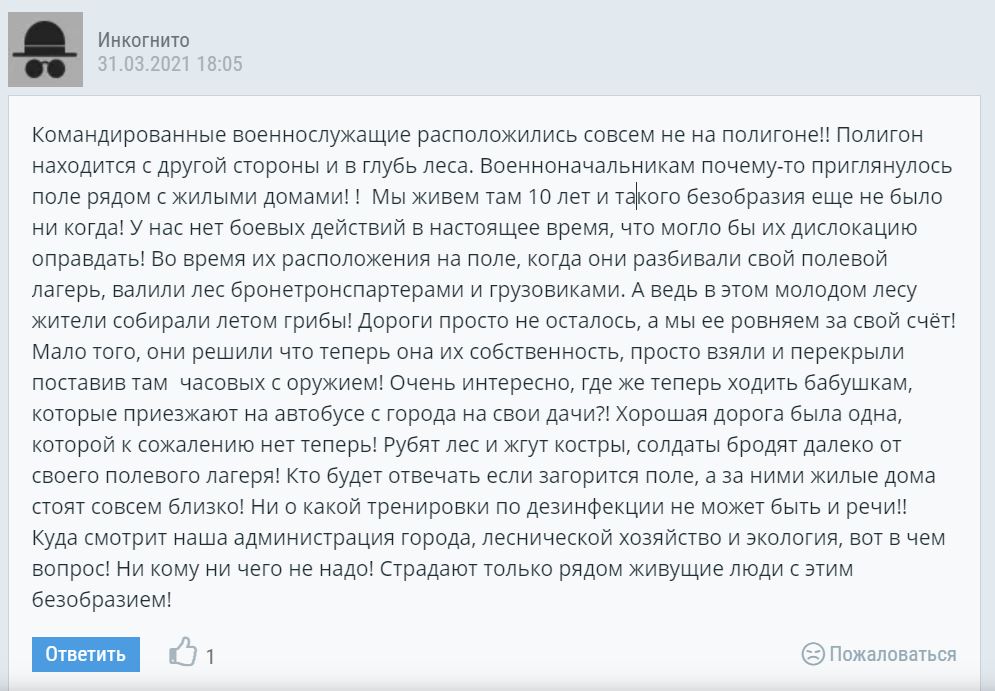Click the comment timestamp 31.03.2021 18:05

(x=170, y=64)
